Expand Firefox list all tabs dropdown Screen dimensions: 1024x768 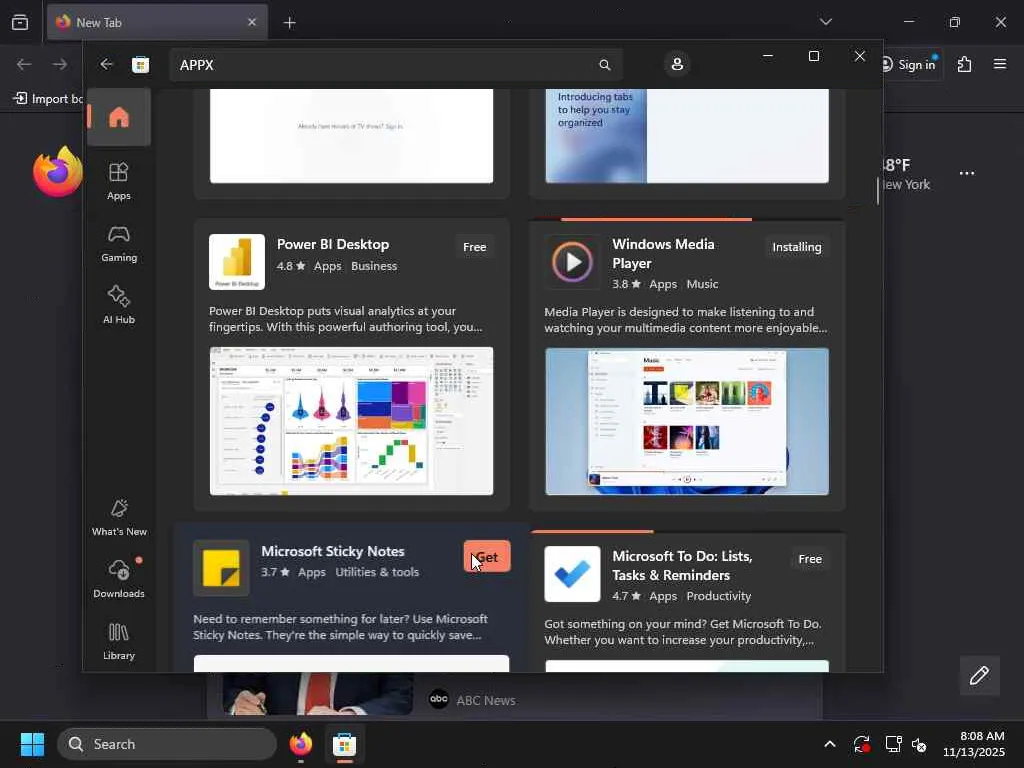click(x=825, y=22)
